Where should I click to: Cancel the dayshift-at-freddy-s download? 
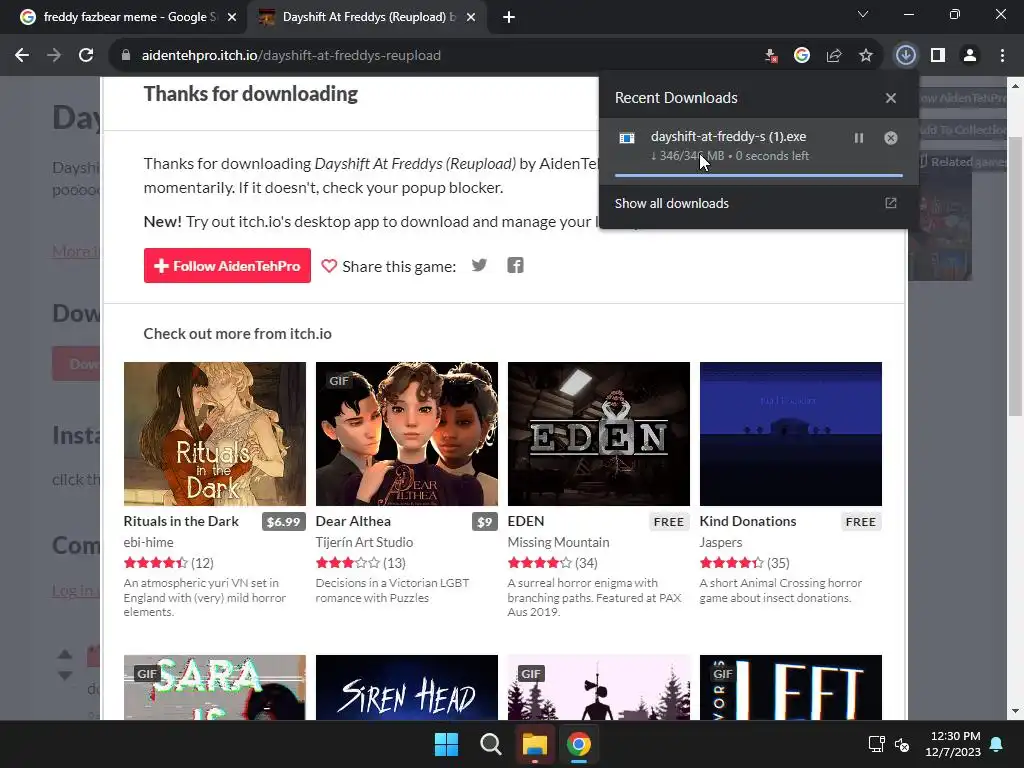[891, 138]
